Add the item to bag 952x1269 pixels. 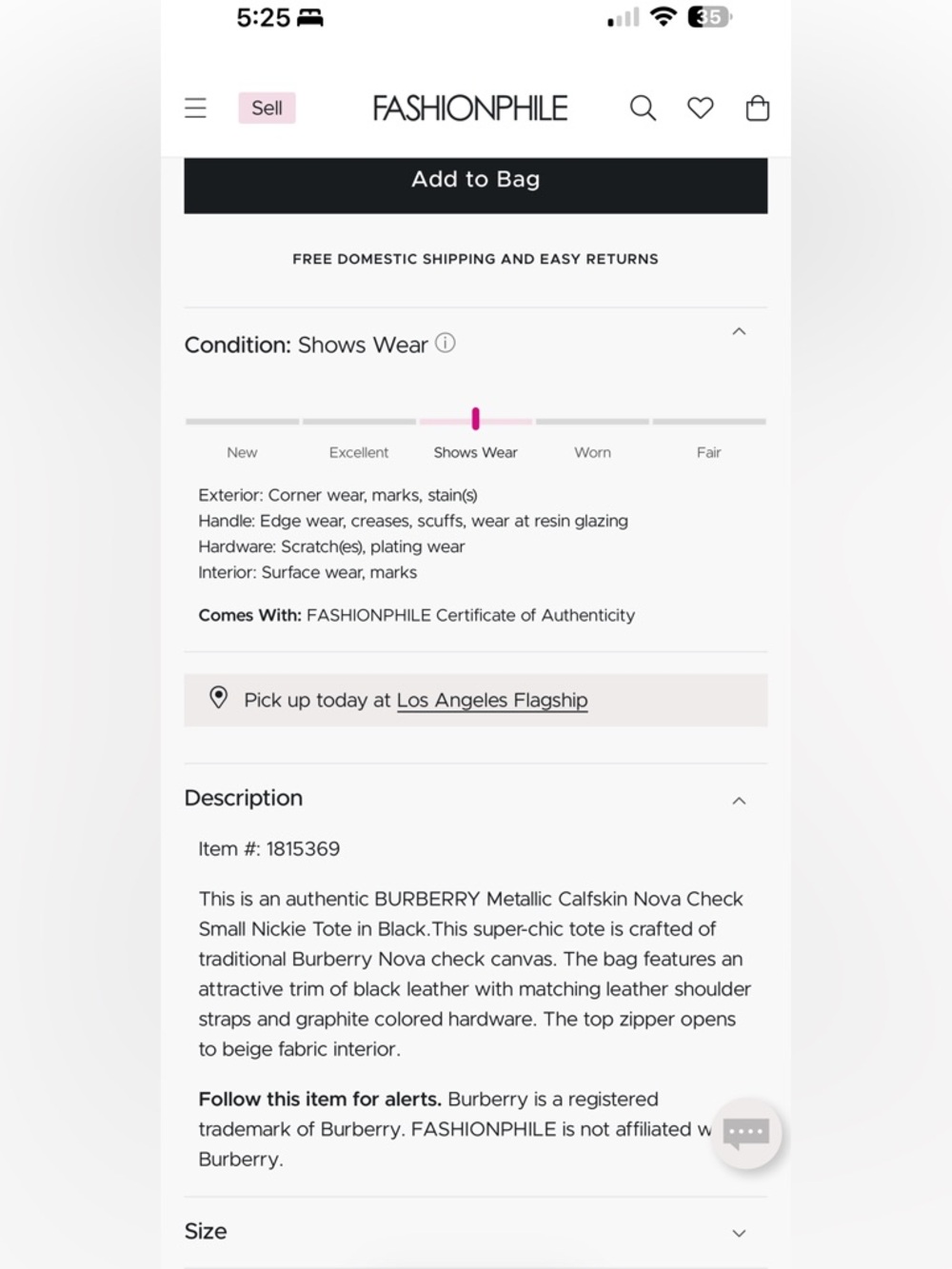475,181
